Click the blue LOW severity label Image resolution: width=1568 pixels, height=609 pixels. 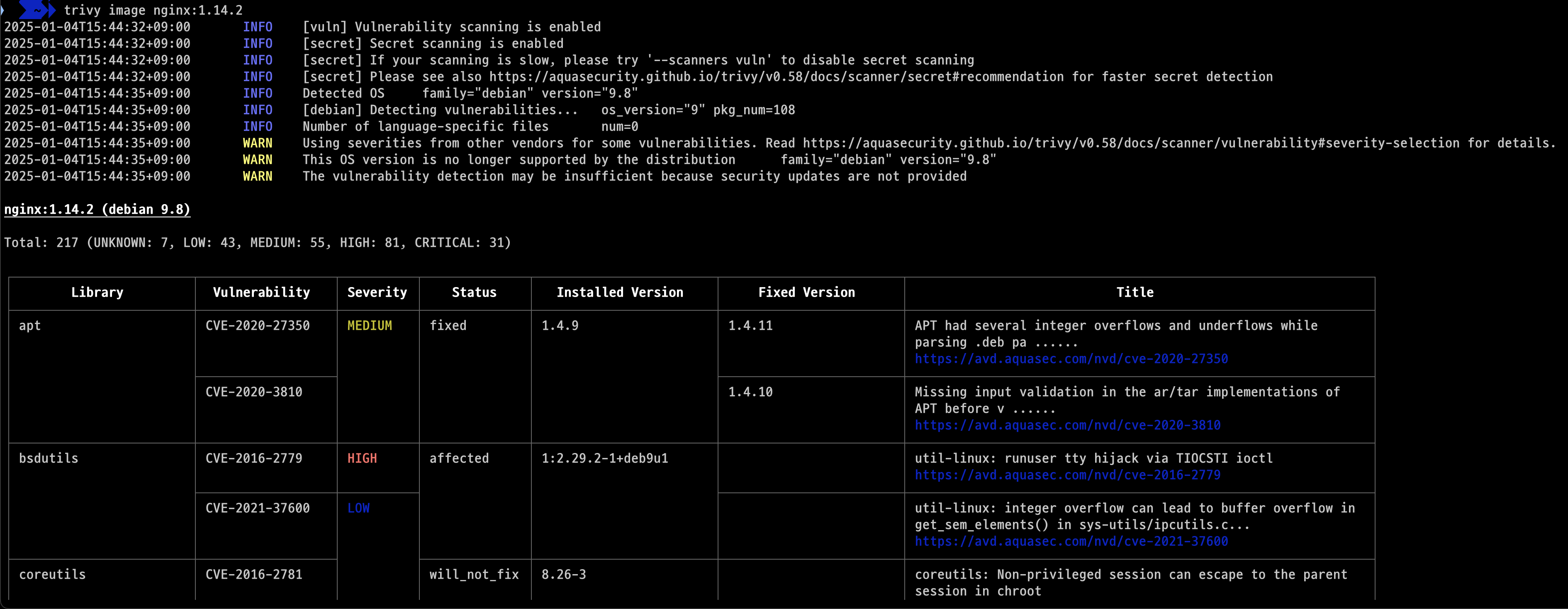(358, 509)
